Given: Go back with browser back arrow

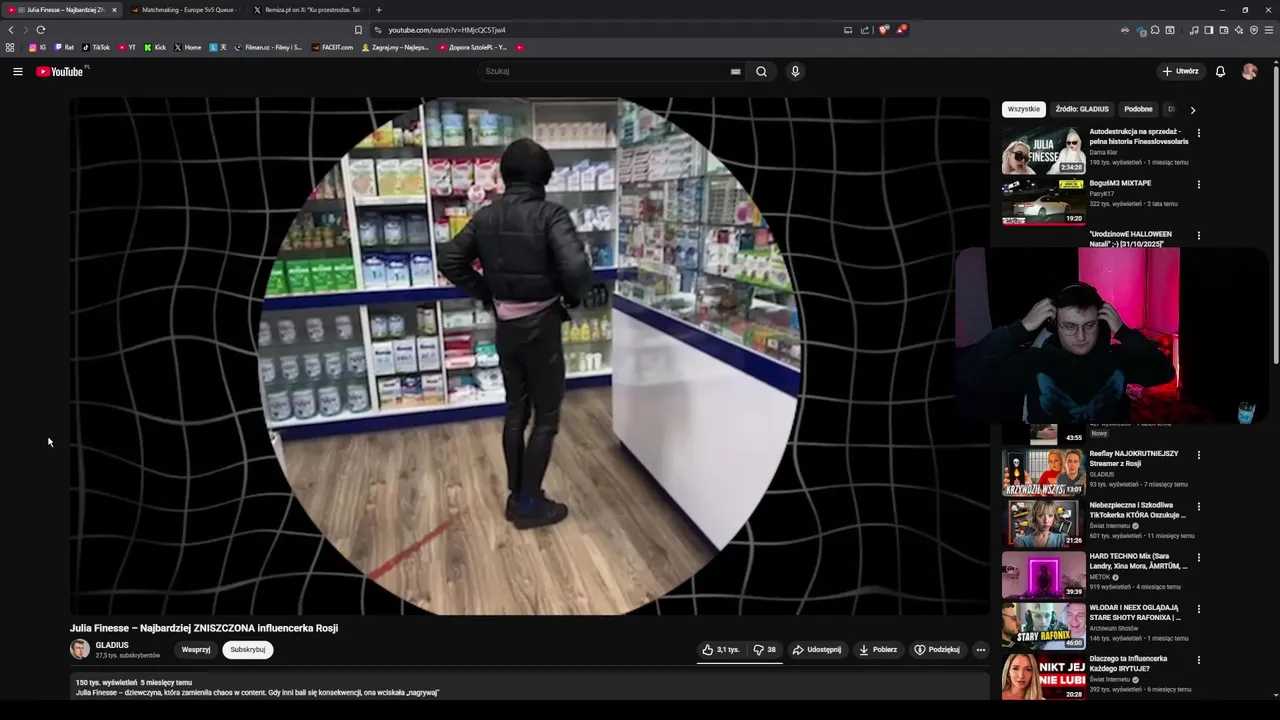Looking at the screenshot, I should point(11,30).
